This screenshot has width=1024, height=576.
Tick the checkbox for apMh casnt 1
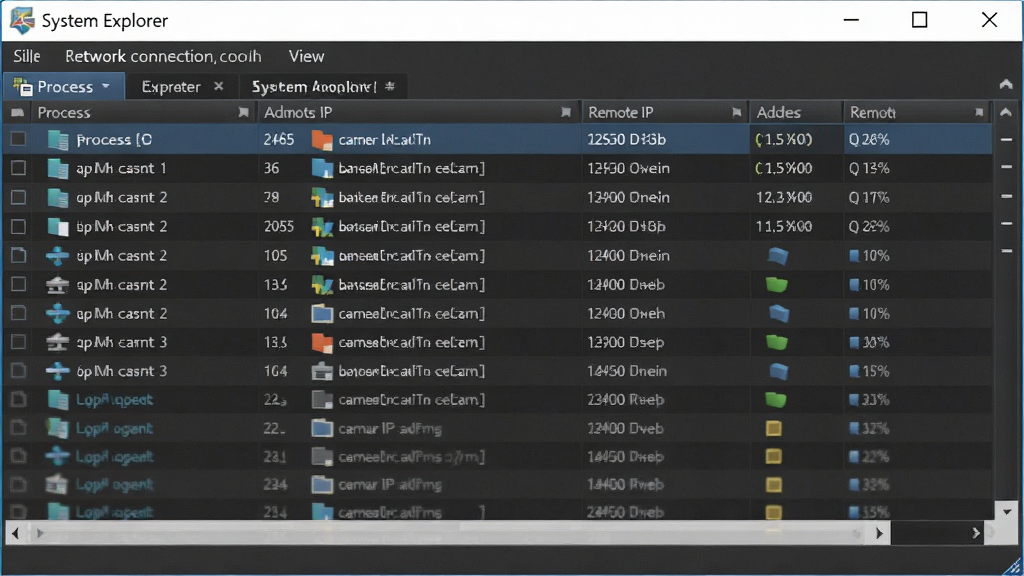coord(18,168)
